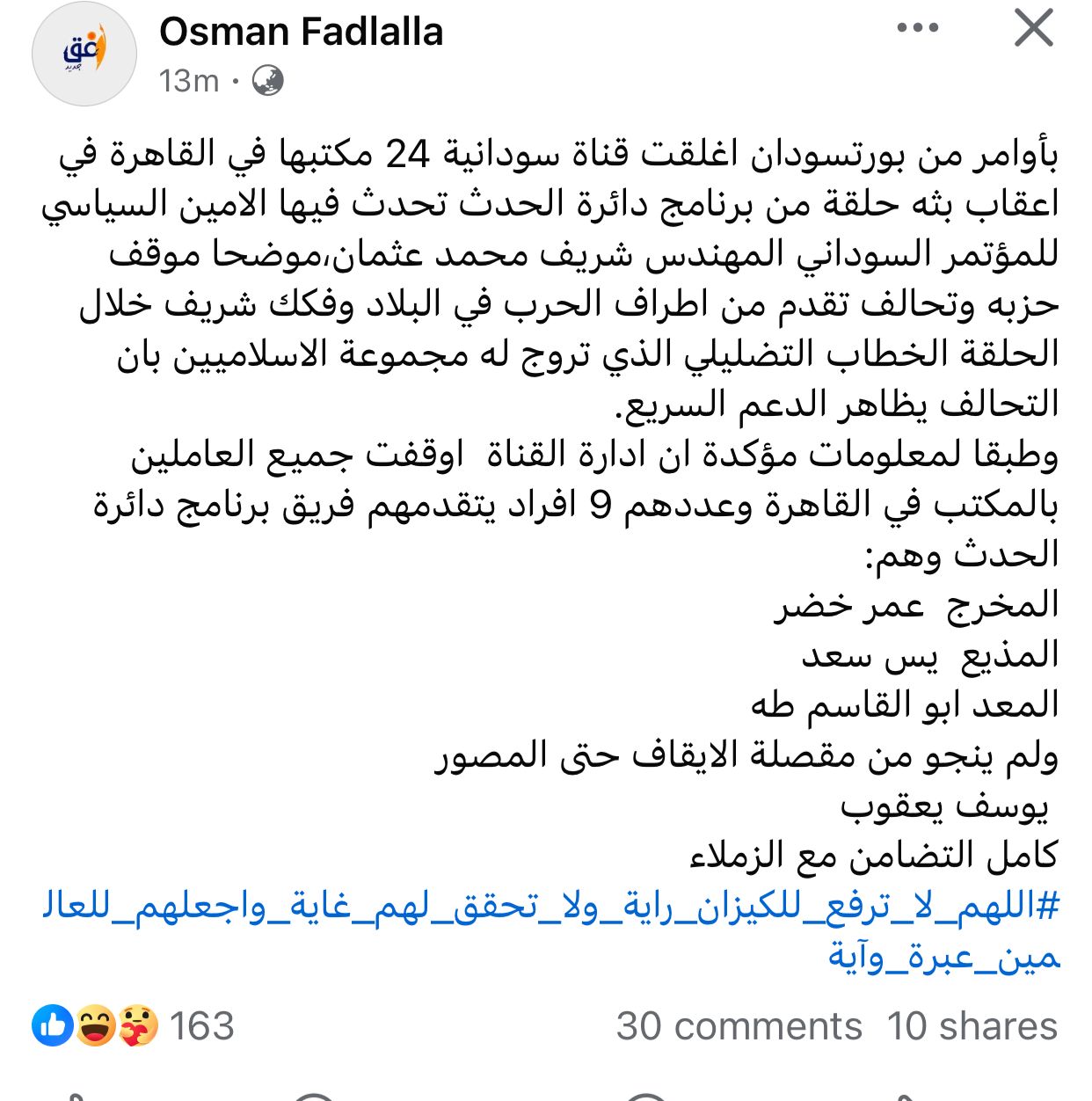Open the 30 comments link
1092x1101 pixels.
tap(739, 1026)
